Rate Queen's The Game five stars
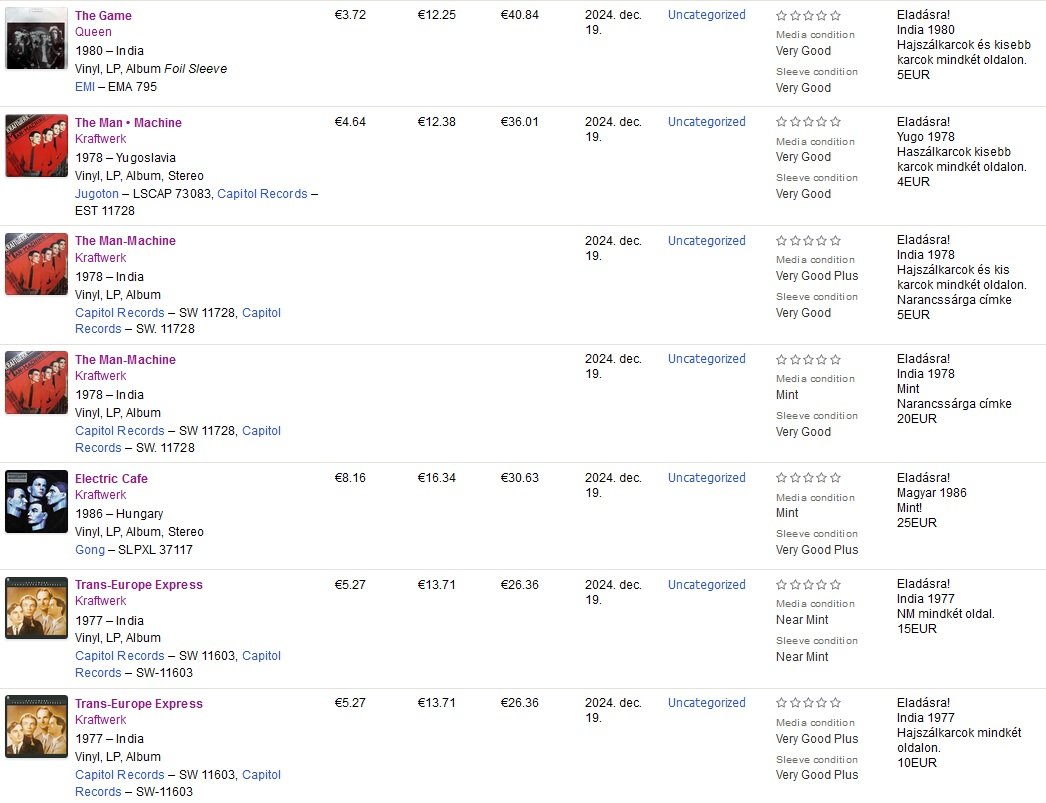This screenshot has width=1046, height=803. pyautogui.click(x=836, y=16)
